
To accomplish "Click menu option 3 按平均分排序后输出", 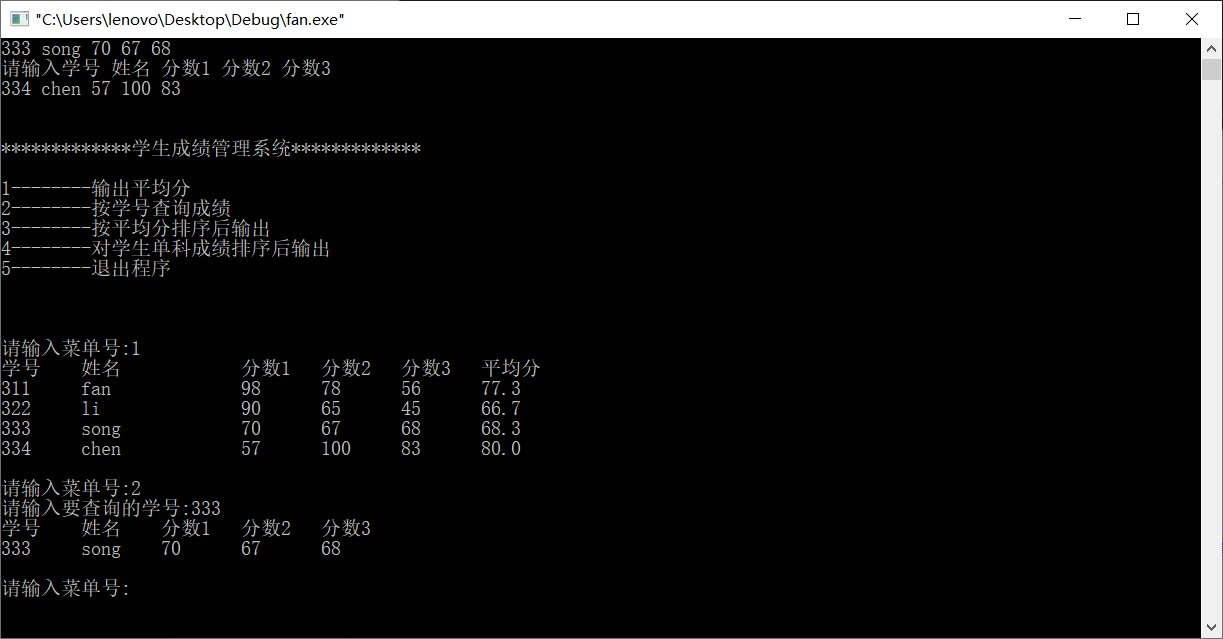I will [136, 228].
